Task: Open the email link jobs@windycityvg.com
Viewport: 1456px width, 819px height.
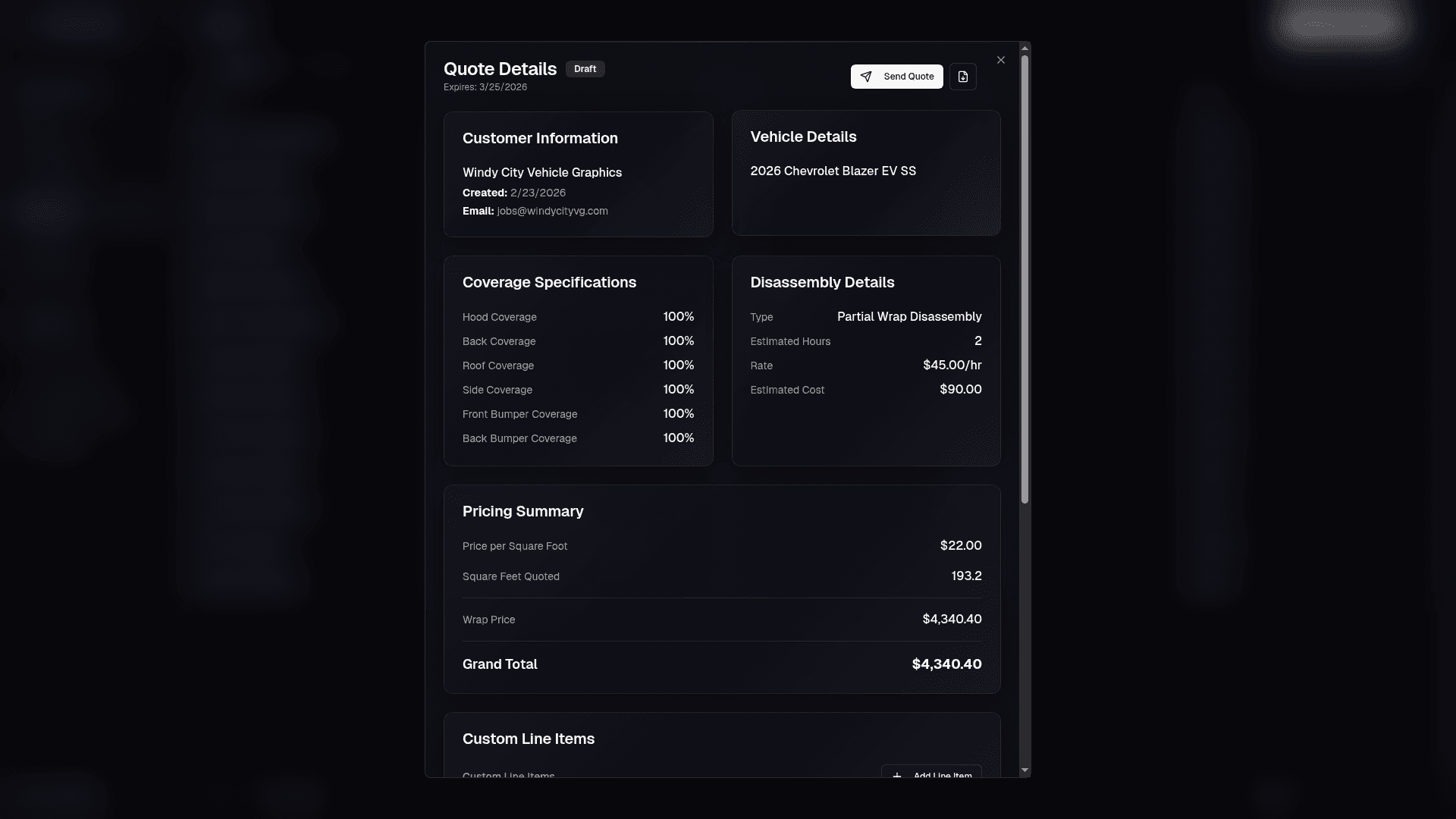Action: [552, 211]
